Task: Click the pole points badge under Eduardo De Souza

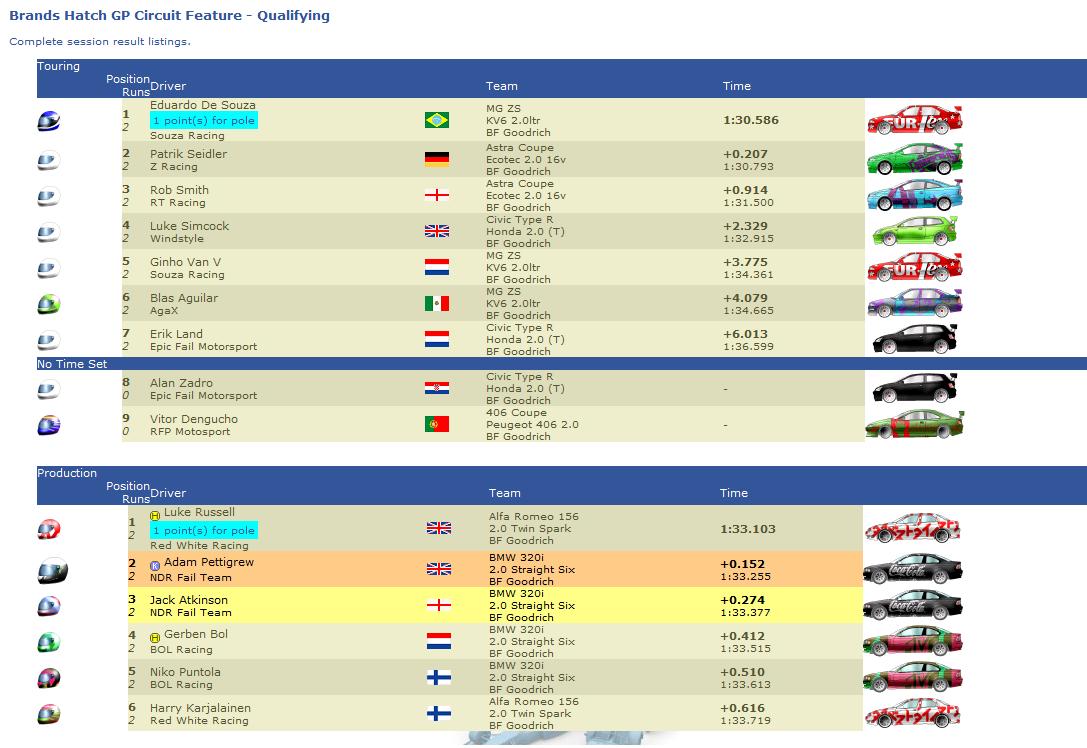Action: (x=204, y=121)
